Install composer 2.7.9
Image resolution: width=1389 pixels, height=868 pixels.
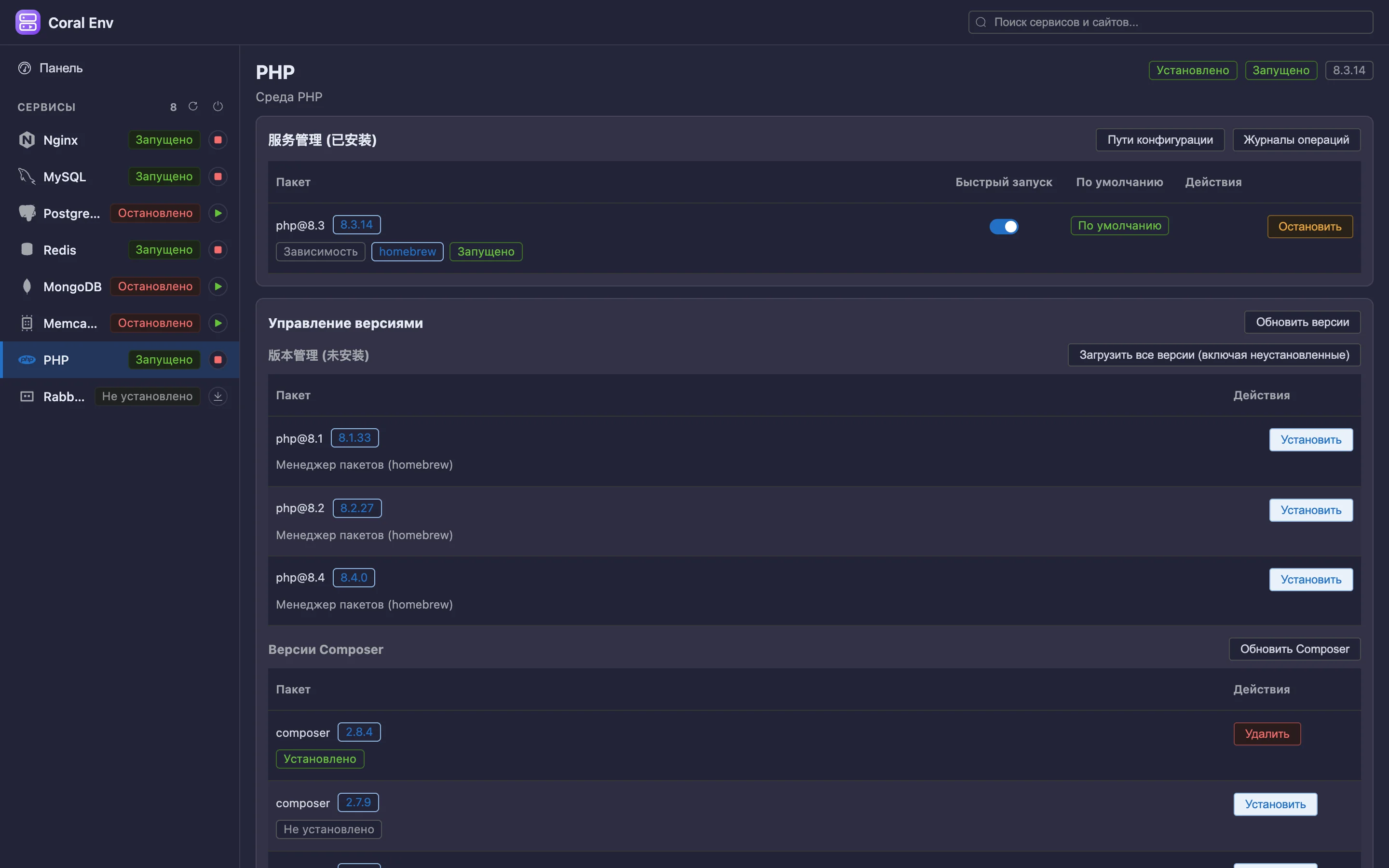point(1275,804)
